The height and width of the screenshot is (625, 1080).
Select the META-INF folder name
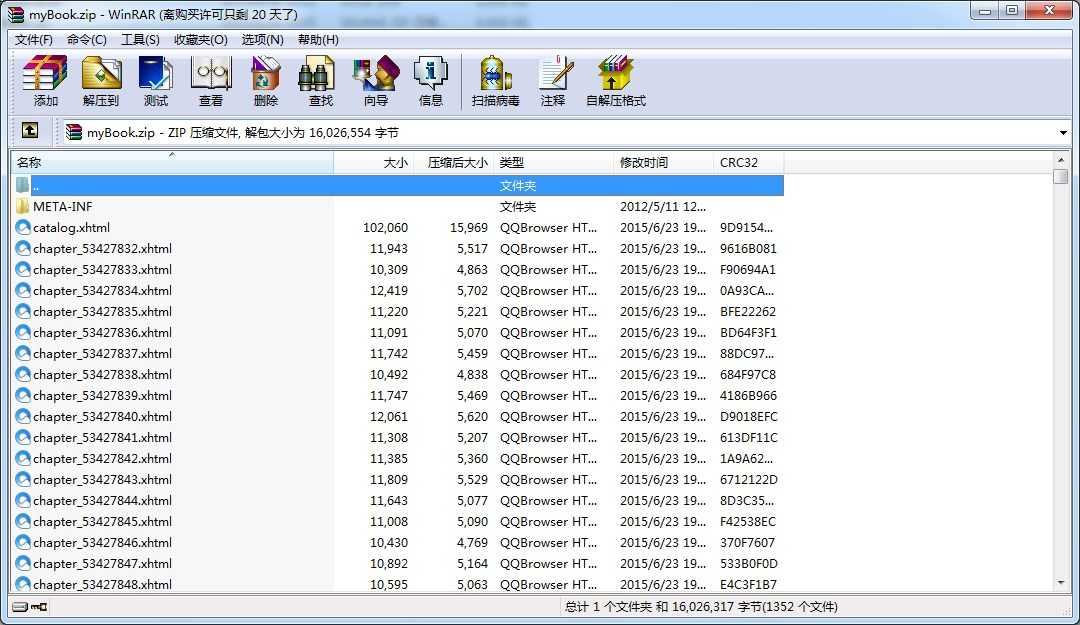[x=63, y=206]
